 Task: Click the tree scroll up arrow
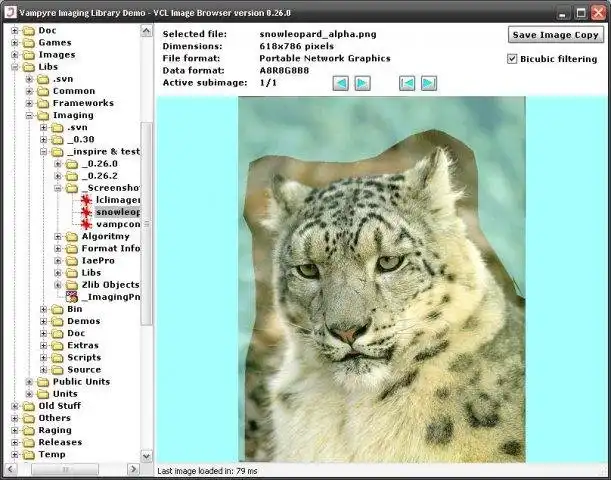point(147,31)
